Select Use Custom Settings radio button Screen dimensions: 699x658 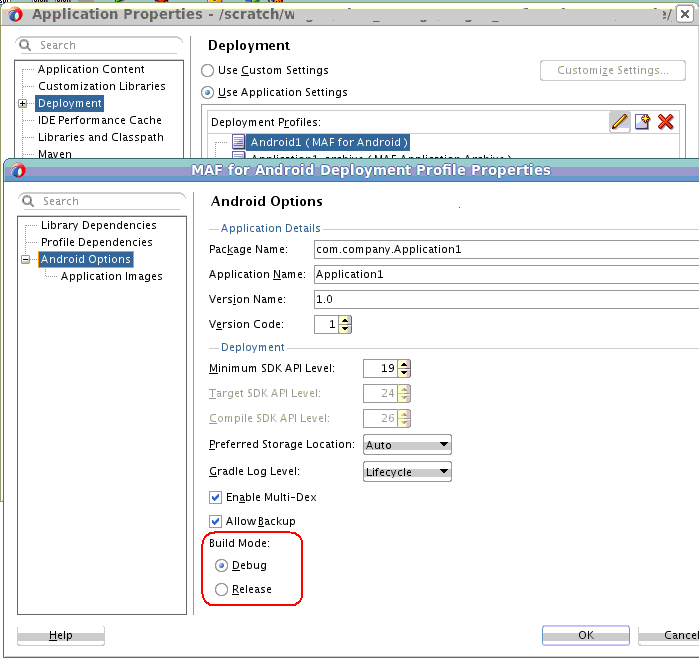tap(207, 70)
